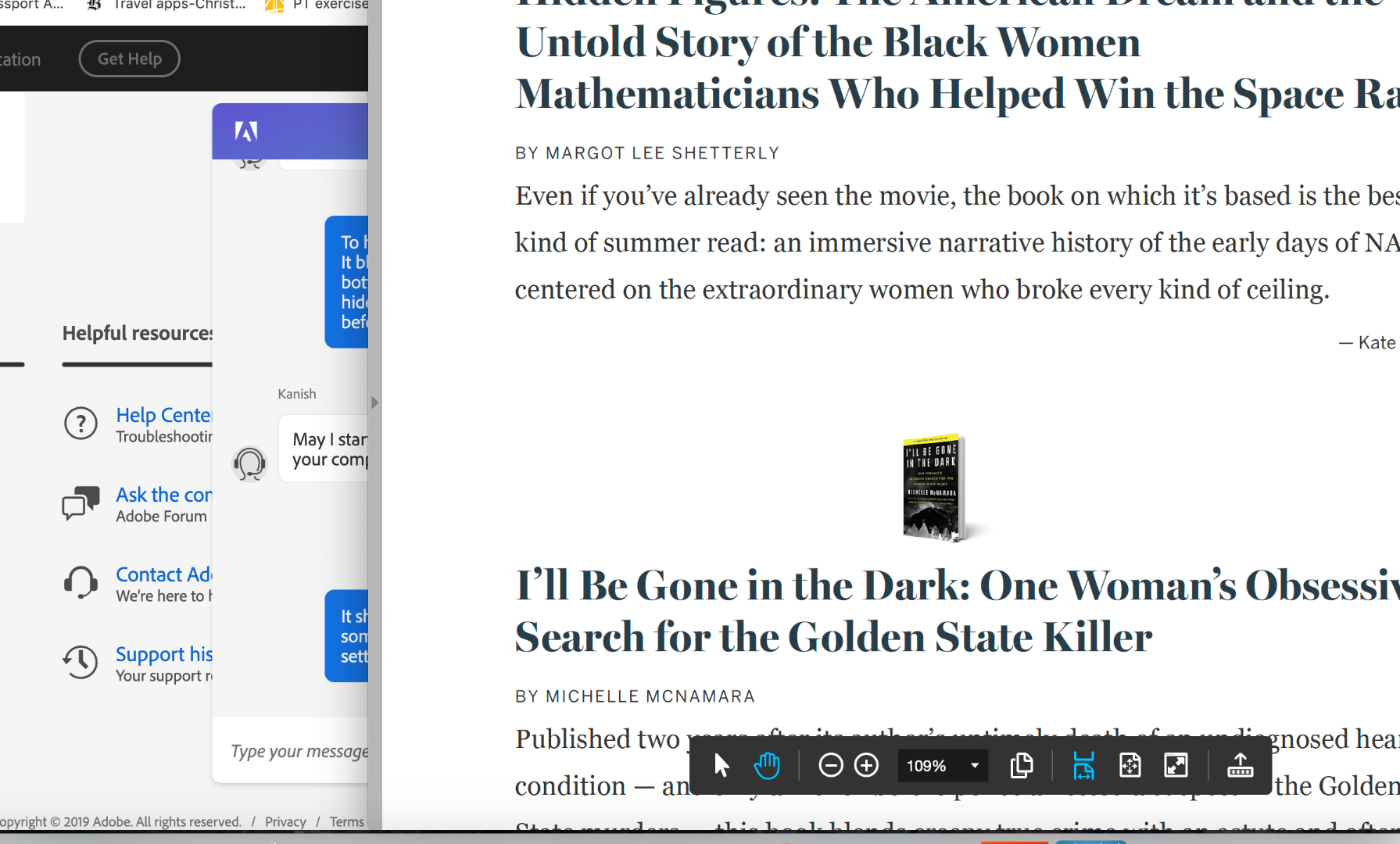
Task: Switch PDF viewer to full screen mode
Action: (1176, 766)
